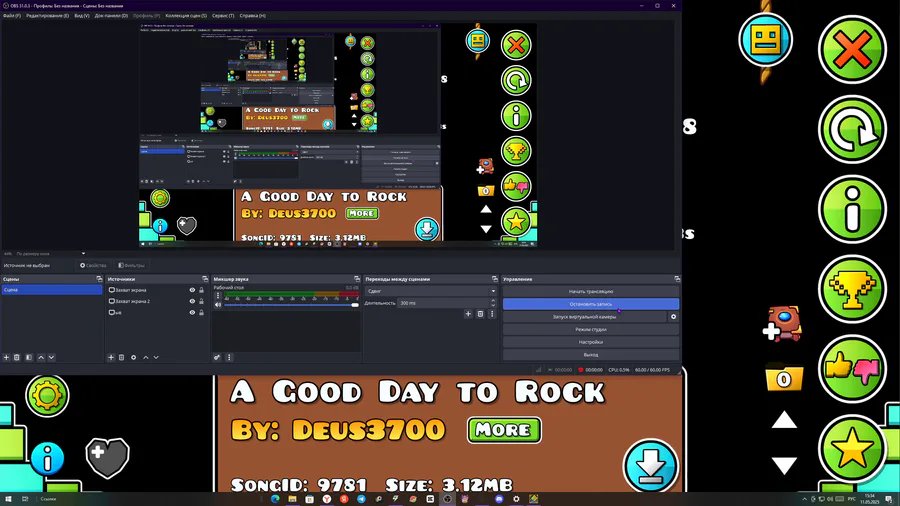900x506 pixels.
Task: Open the Коллекция сцен menu
Action: (186, 15)
